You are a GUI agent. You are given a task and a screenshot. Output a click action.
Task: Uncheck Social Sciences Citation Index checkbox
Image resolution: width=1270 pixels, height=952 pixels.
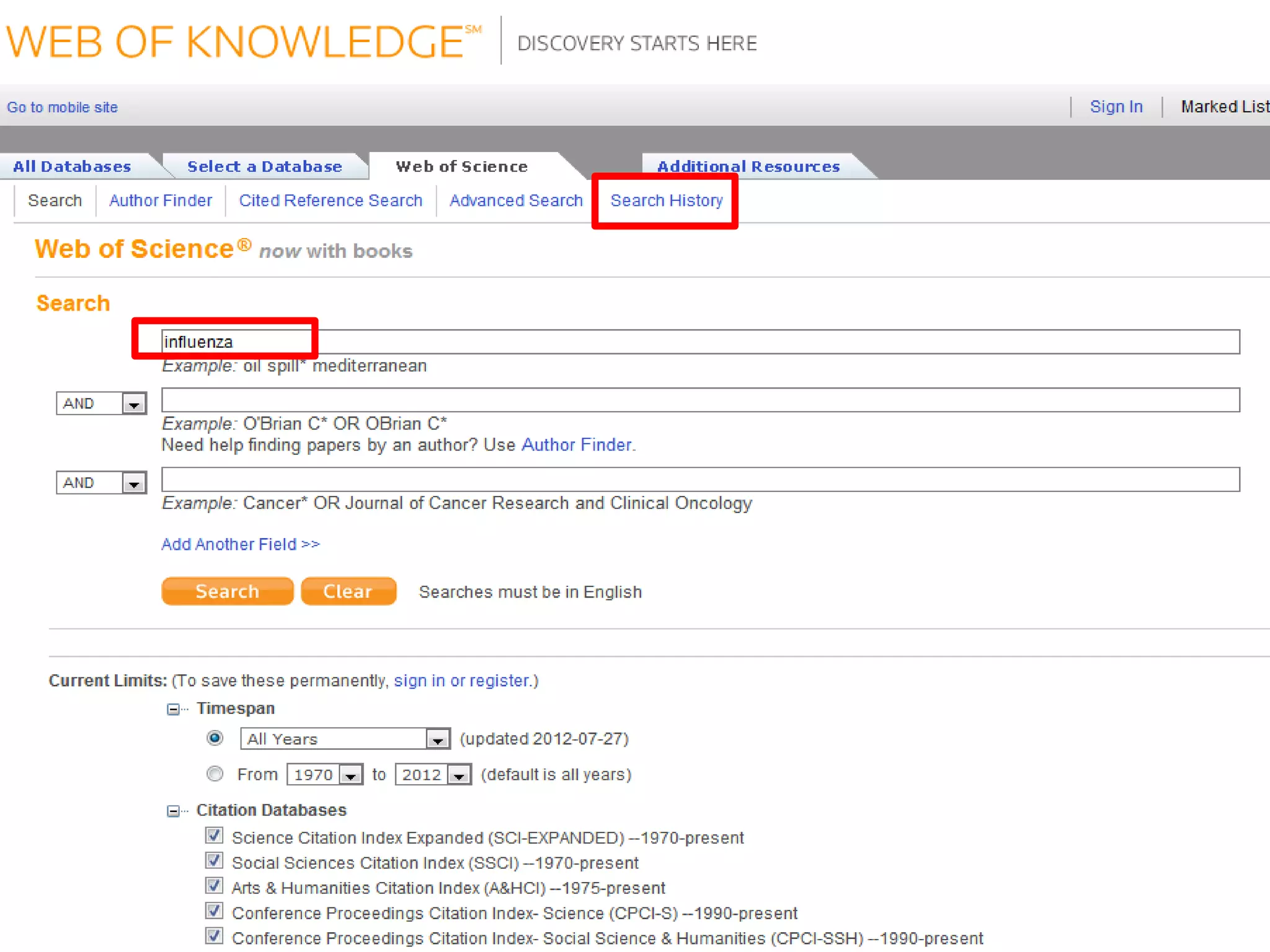pyautogui.click(x=214, y=862)
